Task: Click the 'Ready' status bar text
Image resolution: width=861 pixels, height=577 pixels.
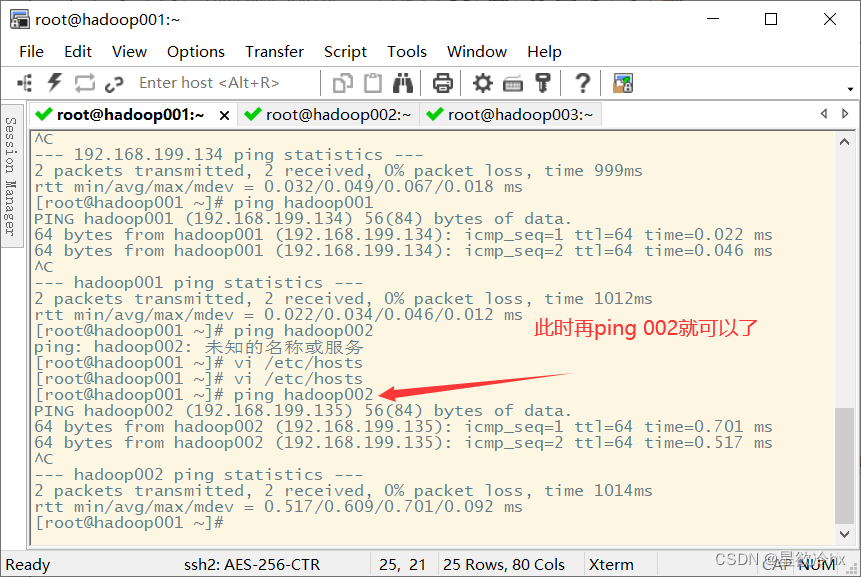Action: click(27, 564)
